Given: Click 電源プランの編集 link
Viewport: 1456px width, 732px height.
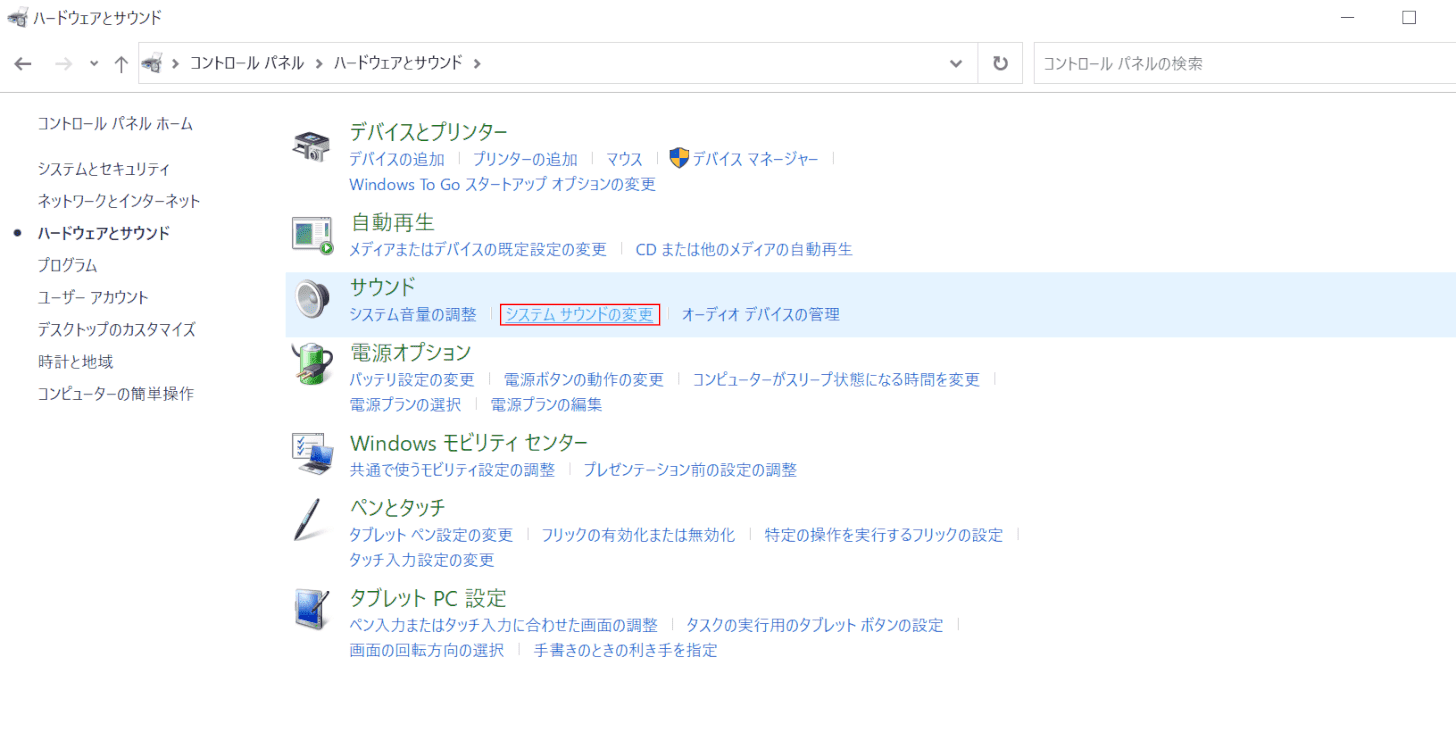Looking at the screenshot, I should click(546, 404).
